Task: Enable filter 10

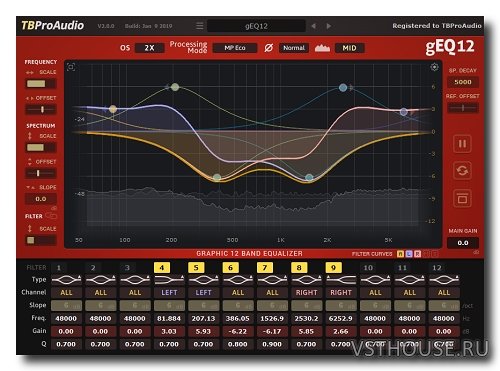Action: pos(368,267)
